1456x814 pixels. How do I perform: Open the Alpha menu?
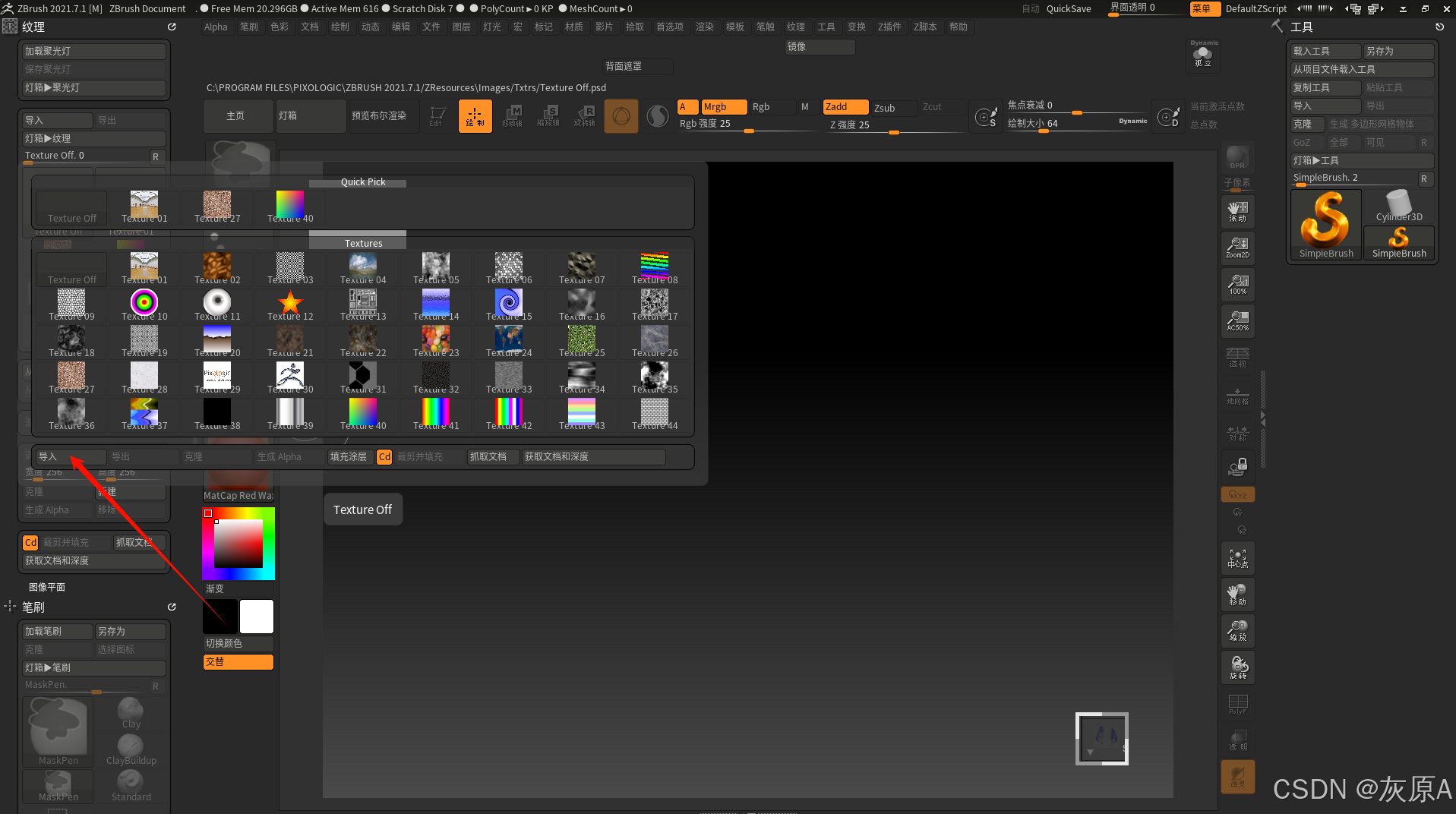pyautogui.click(x=216, y=27)
